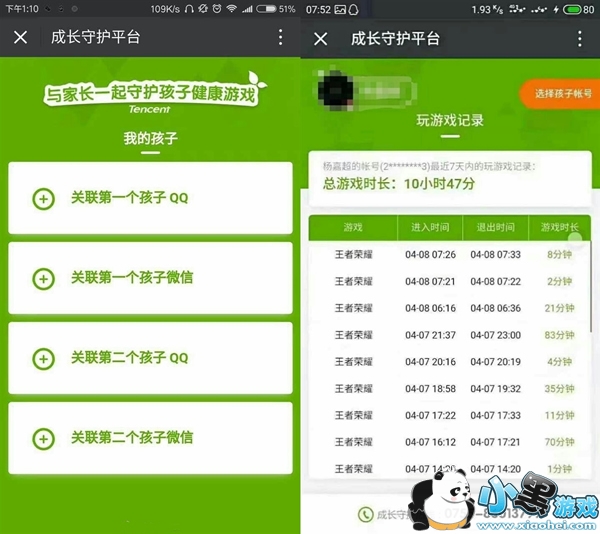Tap plus icon for 关联第一个孩子 QQ
Viewport: 600px width, 534px height.
coord(43,199)
